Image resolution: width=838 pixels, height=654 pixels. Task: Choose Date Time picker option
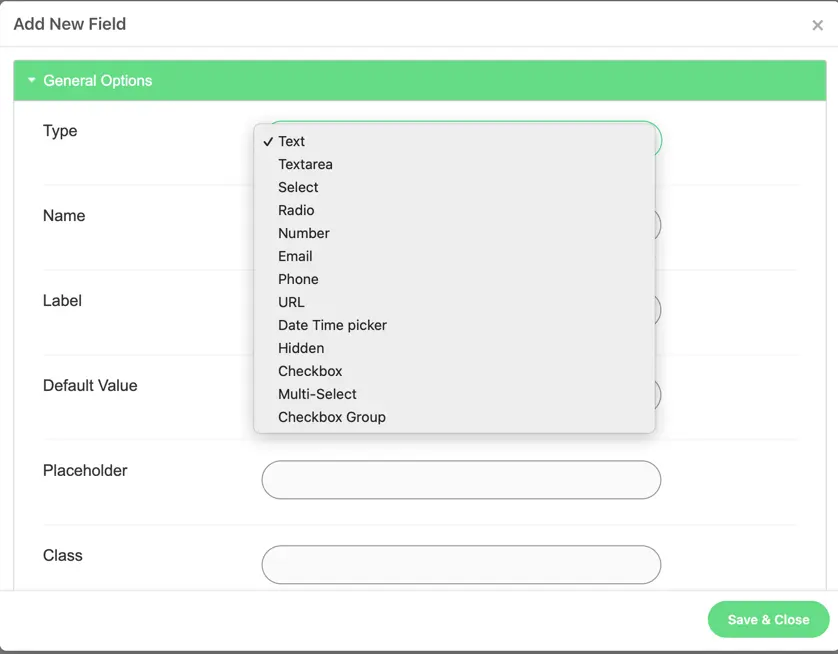tap(332, 326)
